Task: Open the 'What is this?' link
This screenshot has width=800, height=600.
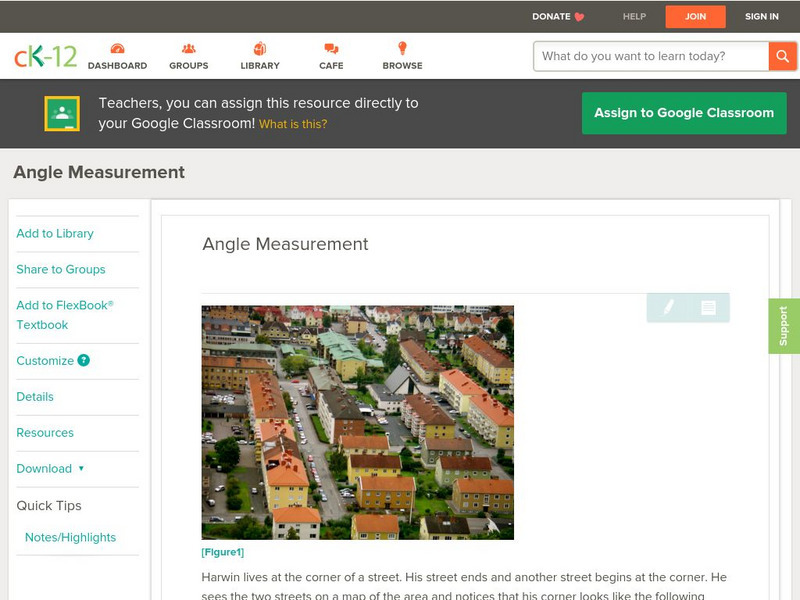Action: (x=293, y=125)
